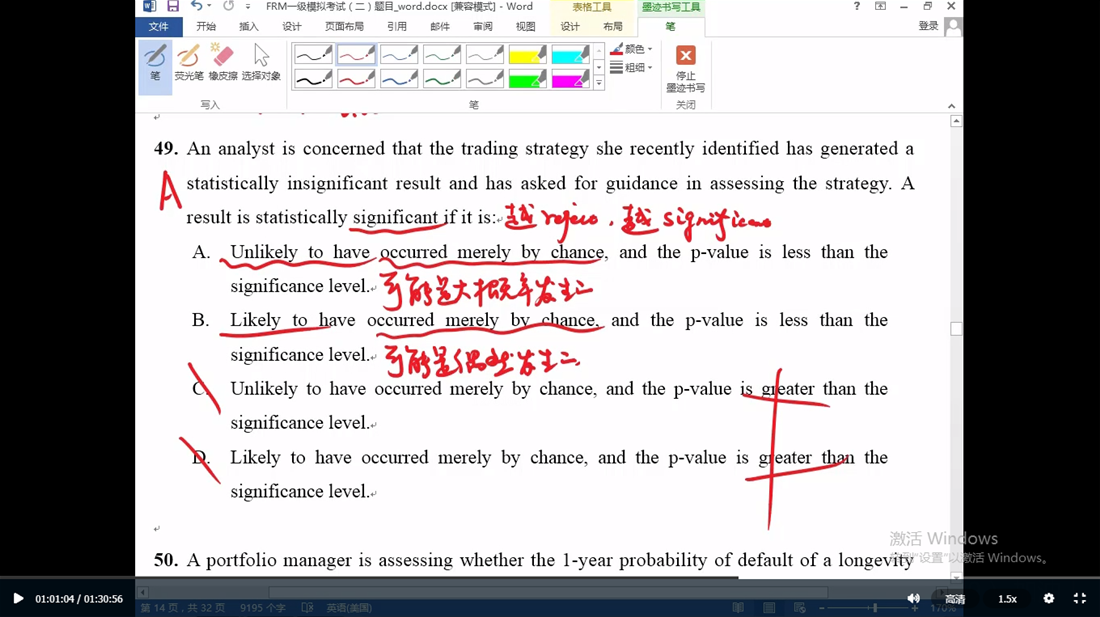Image resolution: width=1100 pixels, height=617 pixels.
Task: Click the vertical scrollbar up arrow
Action: (955, 121)
